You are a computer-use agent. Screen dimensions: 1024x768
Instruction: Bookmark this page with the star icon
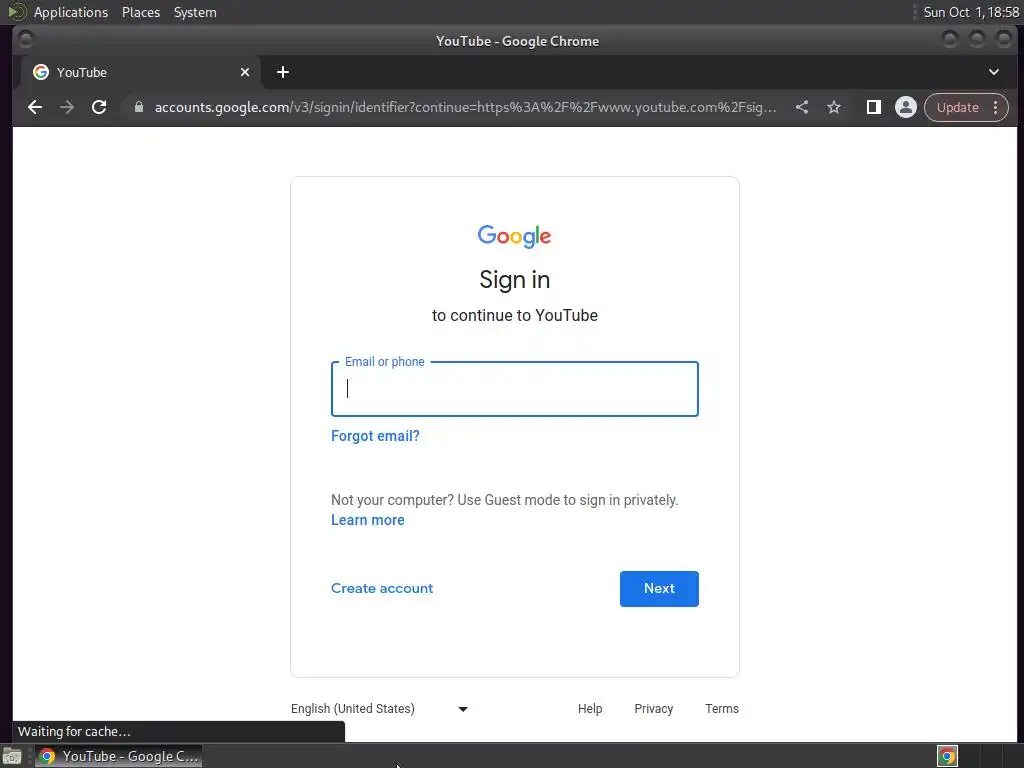click(834, 107)
